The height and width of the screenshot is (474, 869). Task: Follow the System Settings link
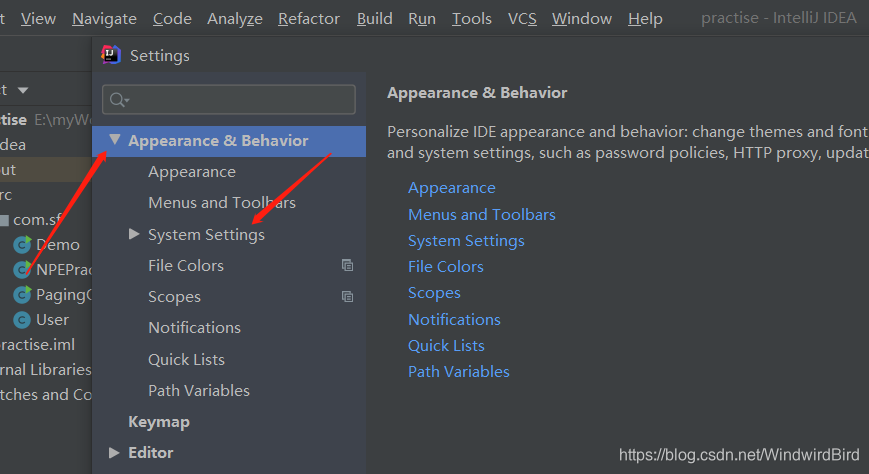pos(466,241)
